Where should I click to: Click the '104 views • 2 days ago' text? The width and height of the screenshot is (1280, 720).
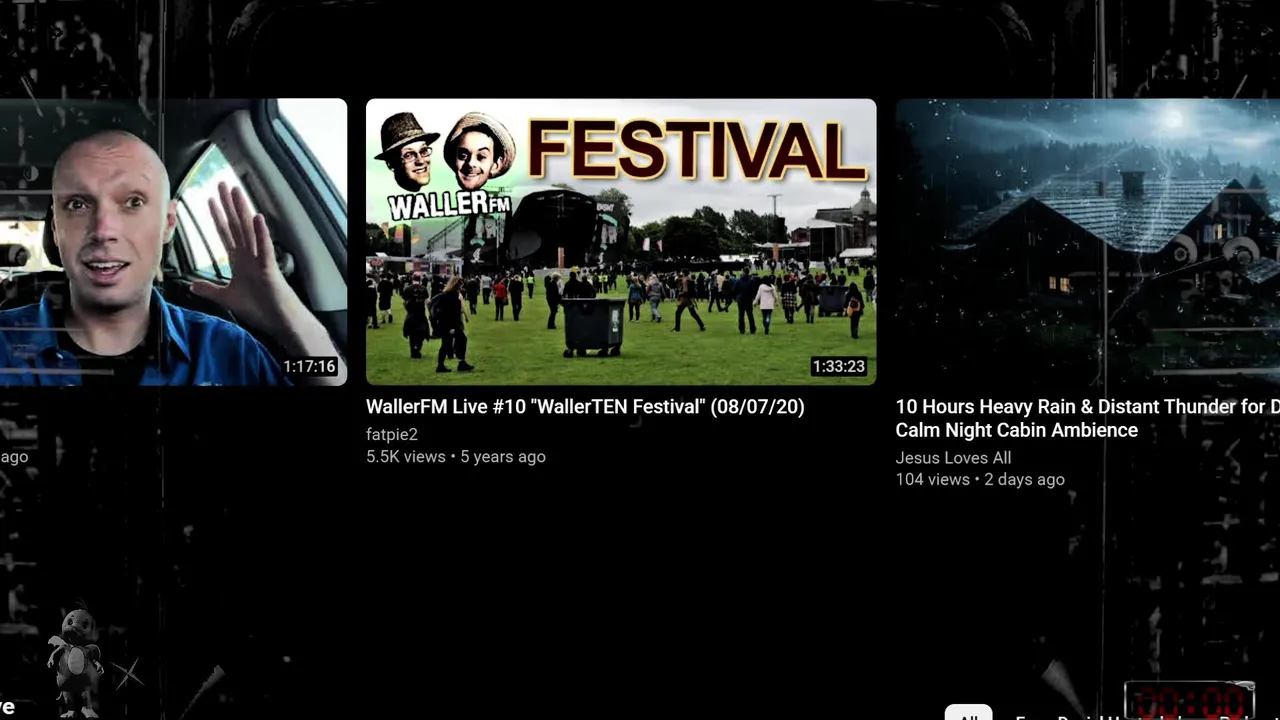[980, 479]
